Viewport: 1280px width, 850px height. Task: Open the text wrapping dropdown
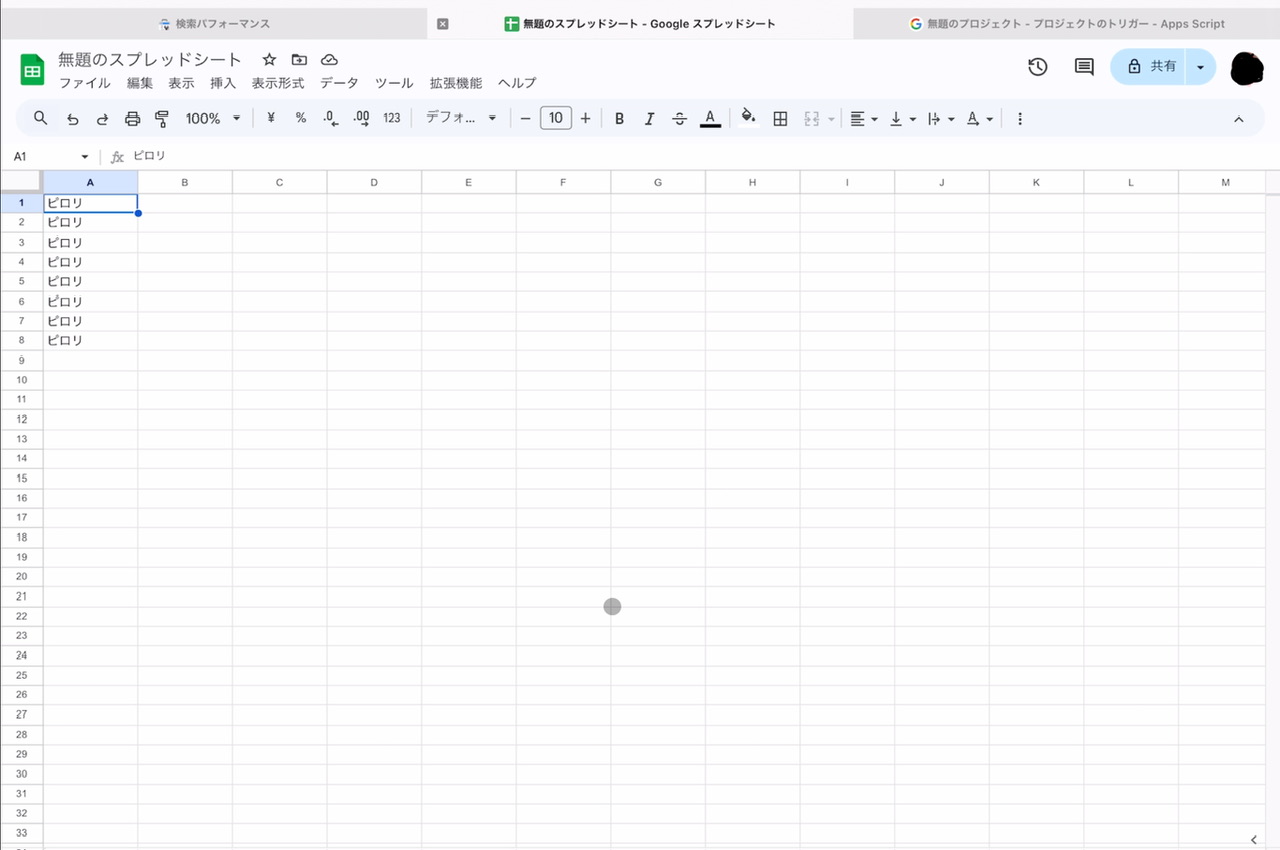click(x=941, y=118)
